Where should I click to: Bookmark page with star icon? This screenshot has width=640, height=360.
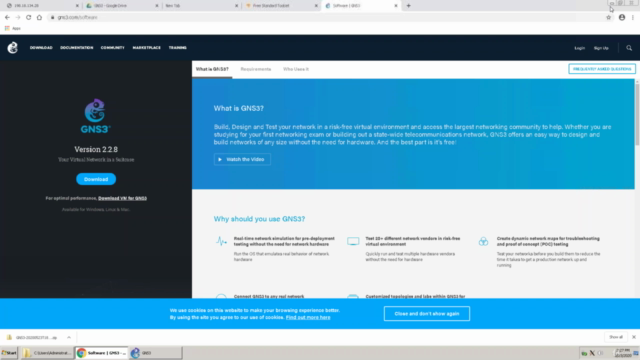[609, 17]
